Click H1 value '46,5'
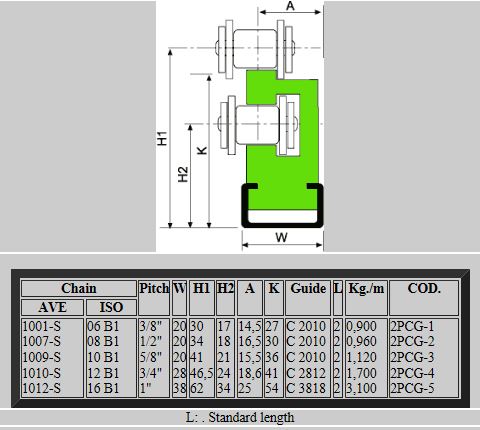480x430 pixels. point(201,373)
